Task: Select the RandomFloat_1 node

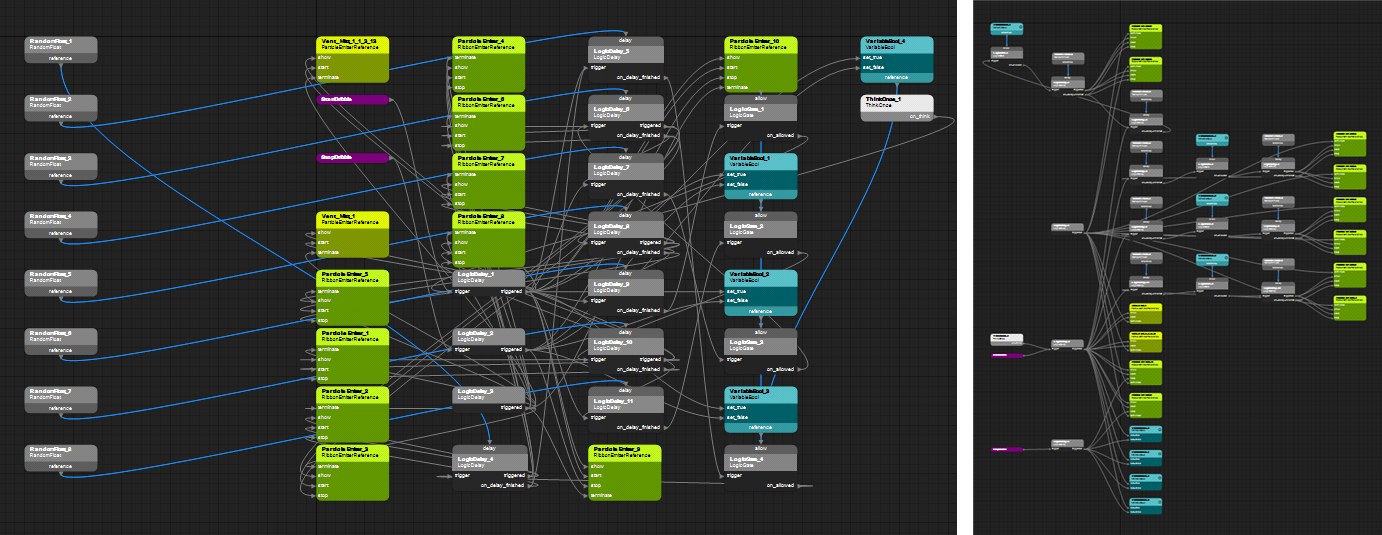Action: coord(60,50)
